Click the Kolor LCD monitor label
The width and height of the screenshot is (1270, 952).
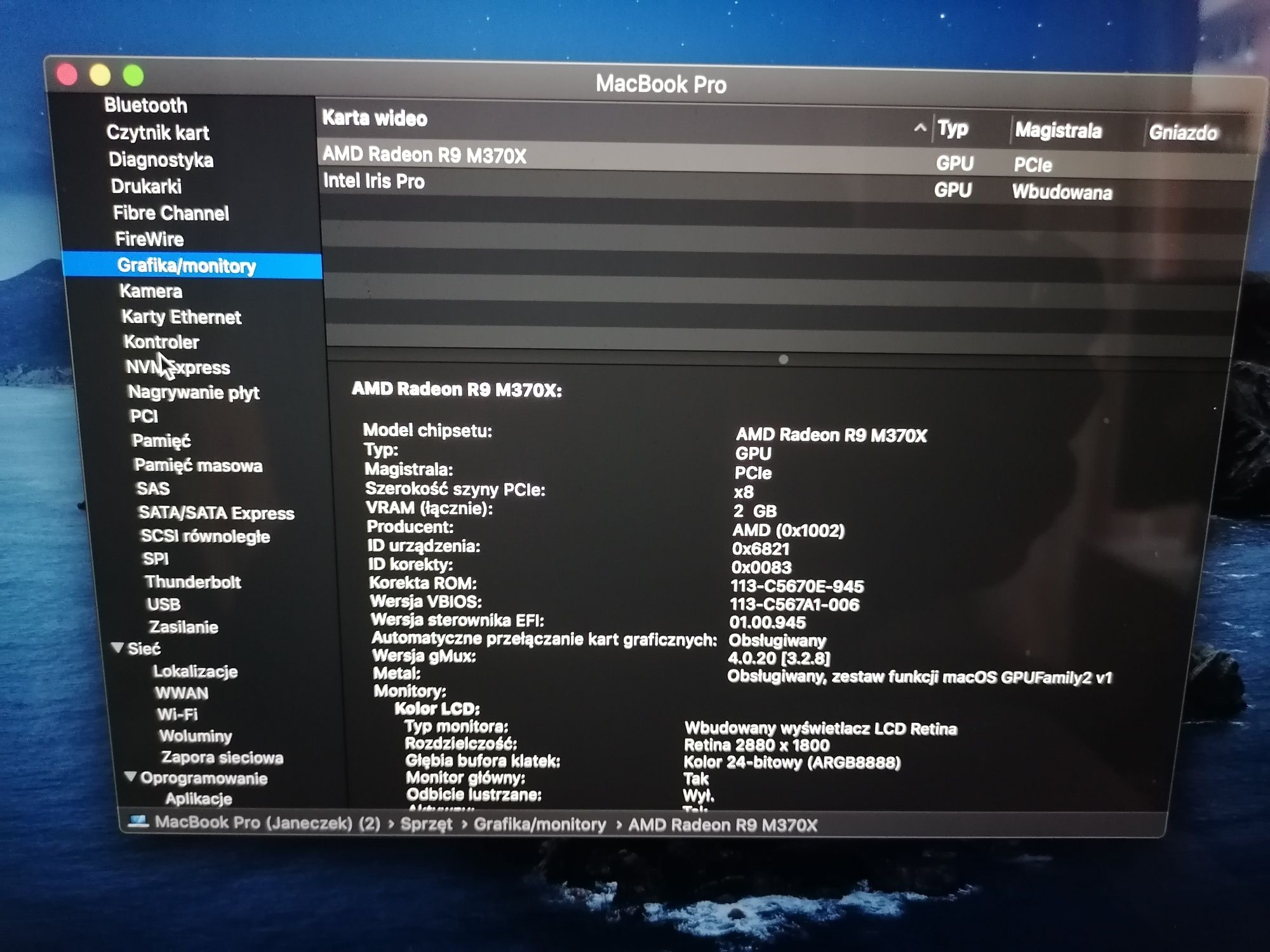click(437, 709)
